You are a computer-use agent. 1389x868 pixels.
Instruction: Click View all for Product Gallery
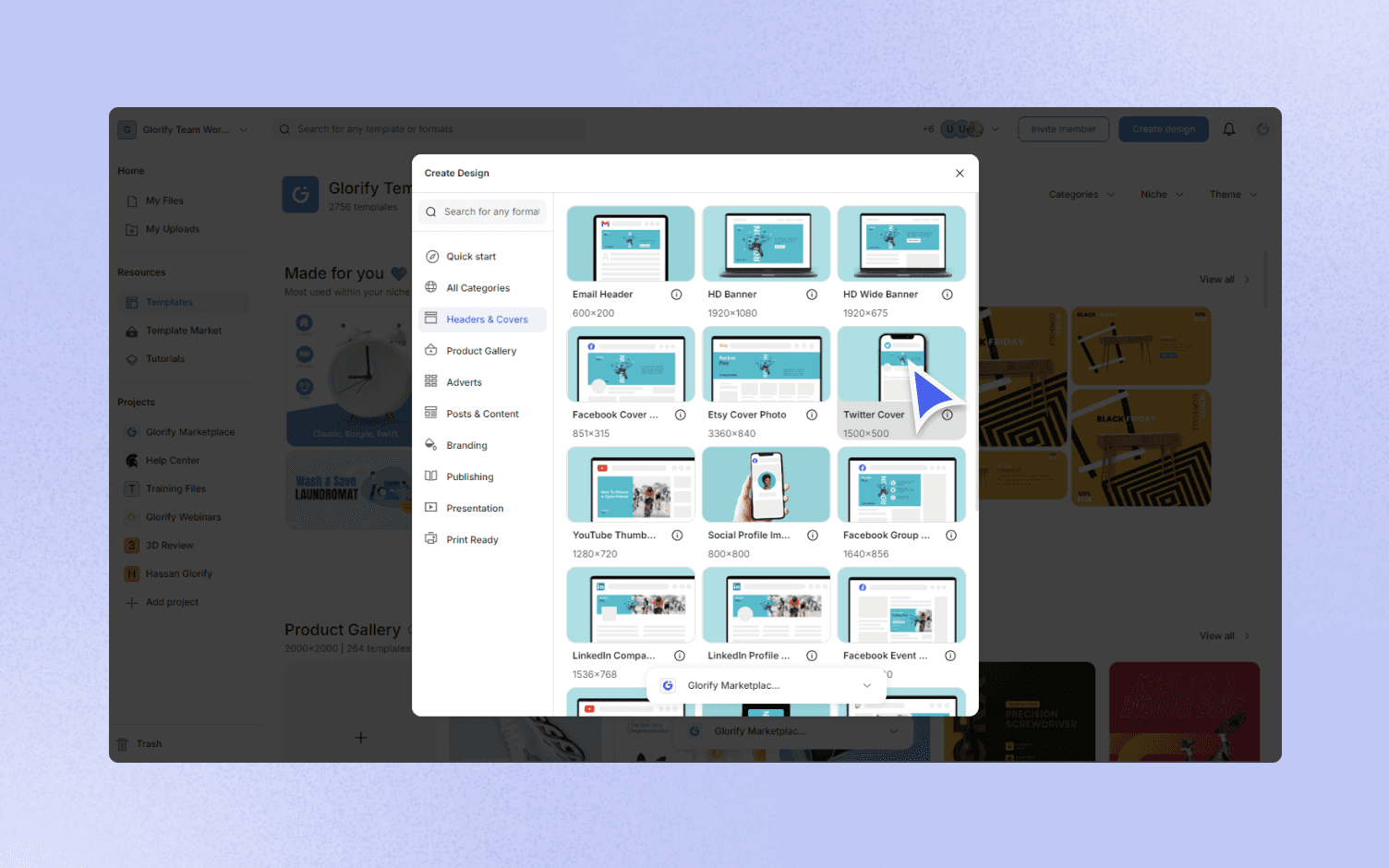tap(1225, 636)
